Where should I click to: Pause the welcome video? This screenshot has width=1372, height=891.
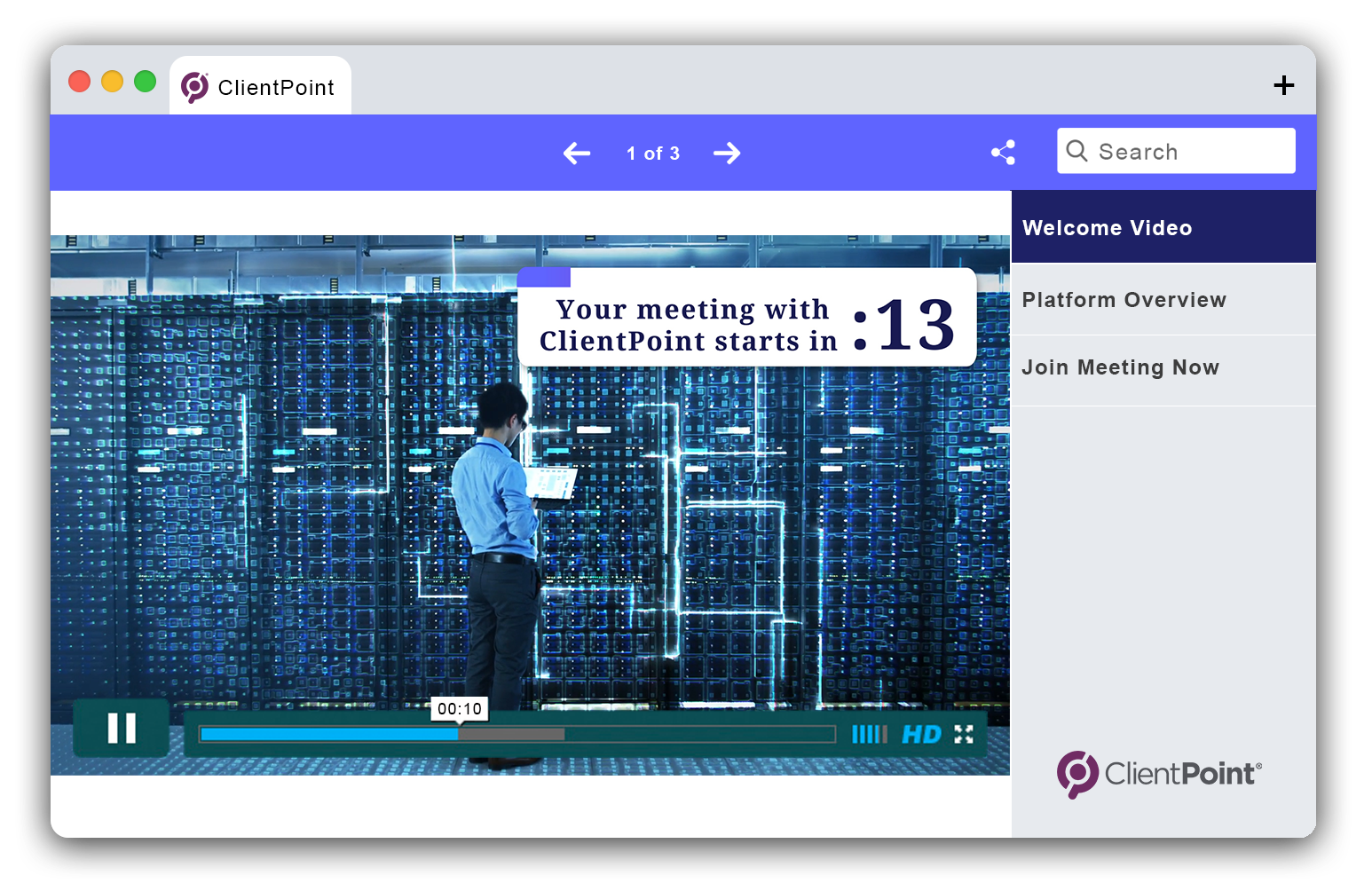[122, 729]
